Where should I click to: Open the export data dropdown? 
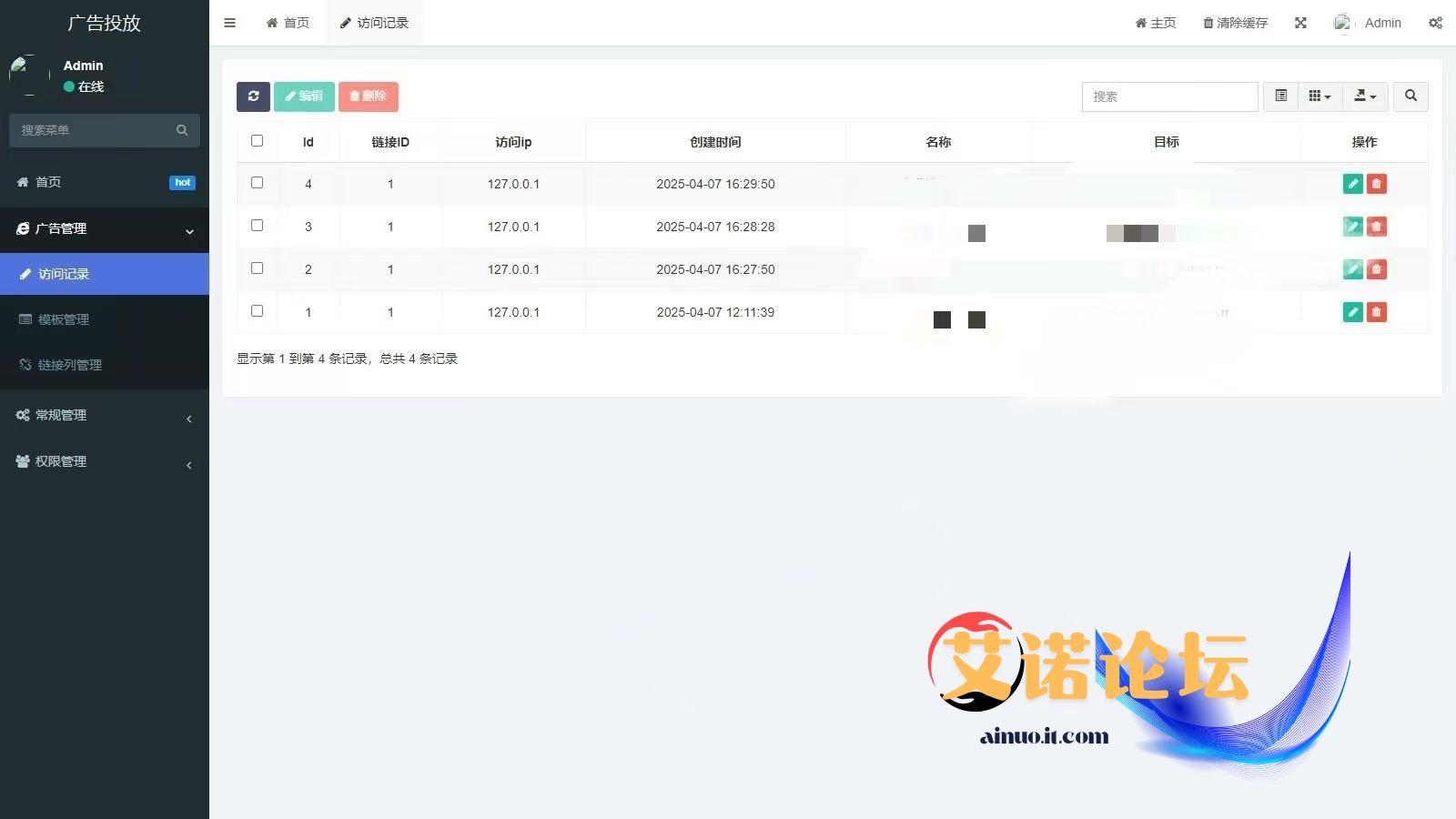coord(1365,96)
